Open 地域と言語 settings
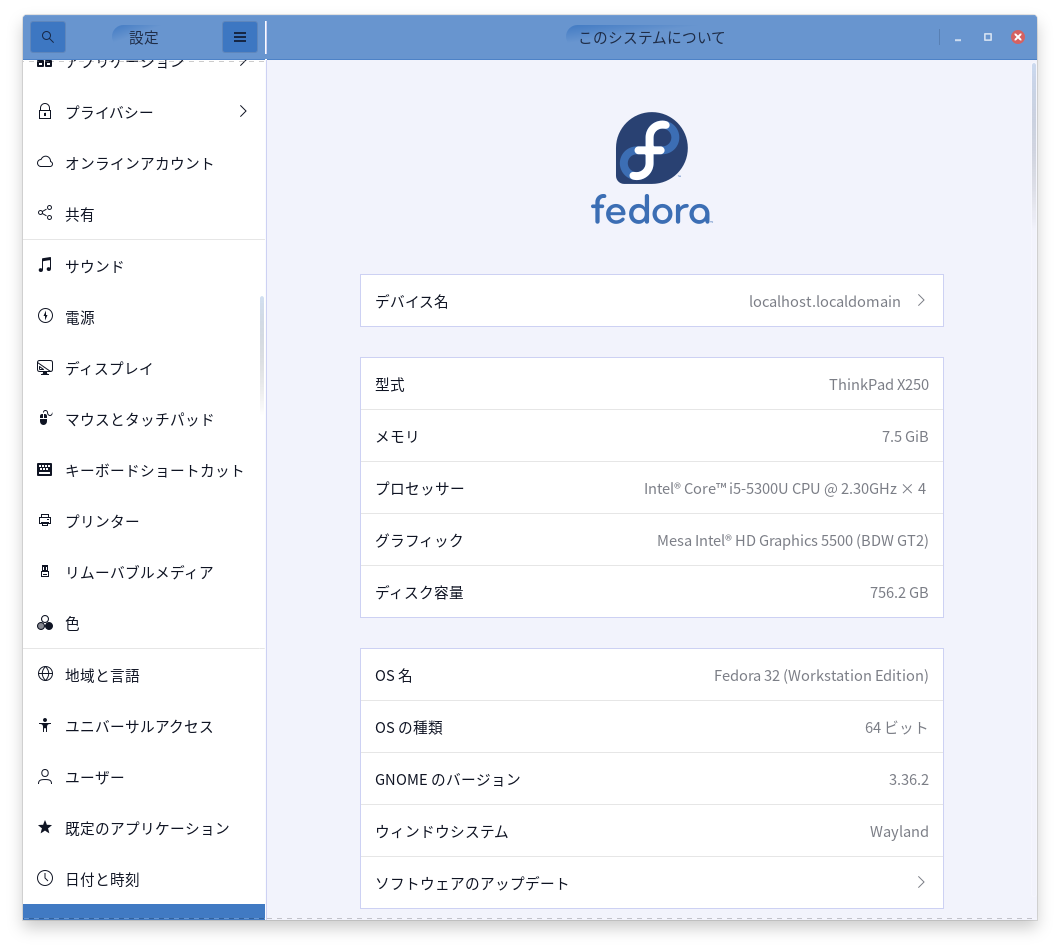Image resolution: width=1060 pixels, height=951 pixels. coord(144,675)
